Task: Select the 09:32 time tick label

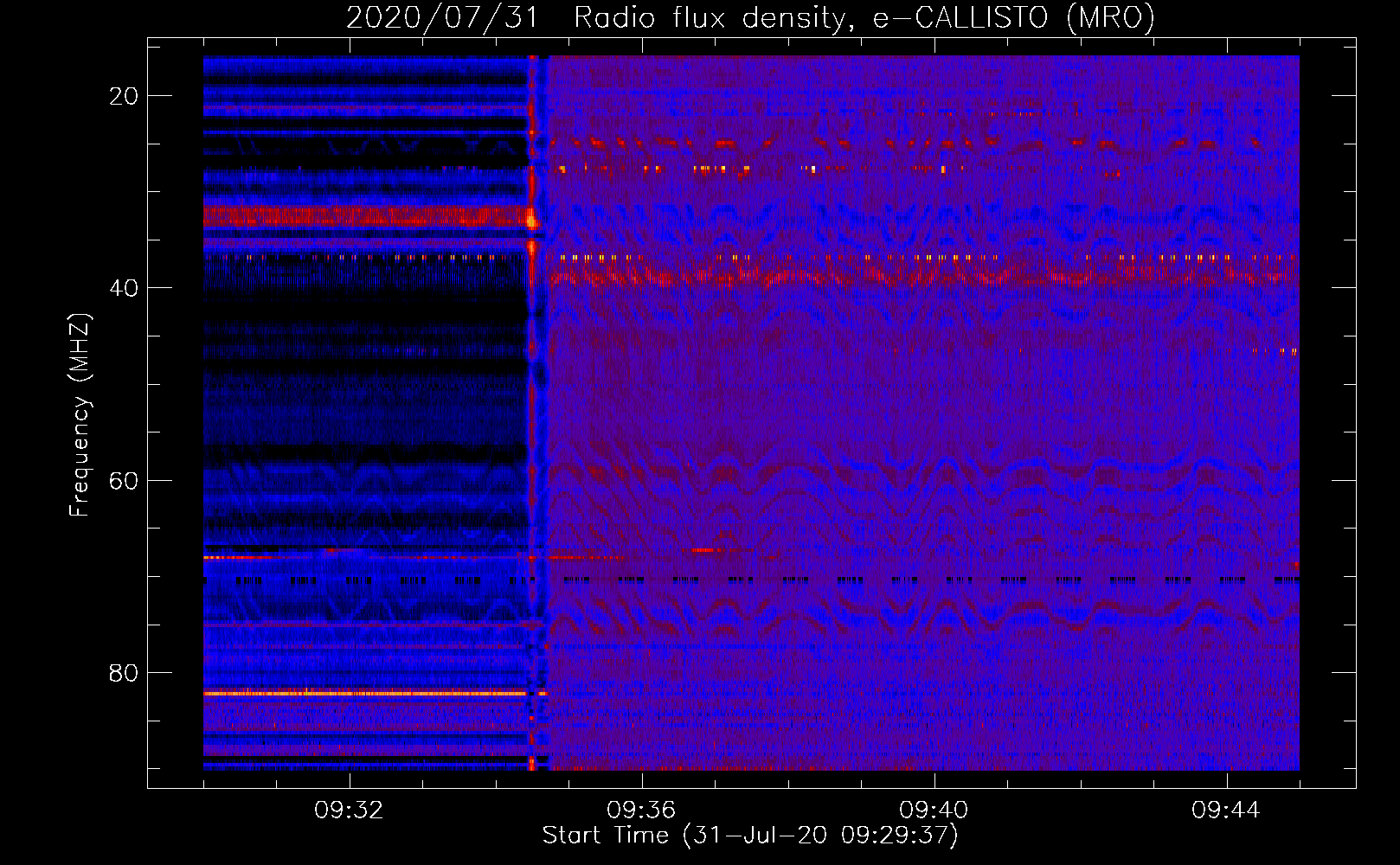Action: click(349, 811)
